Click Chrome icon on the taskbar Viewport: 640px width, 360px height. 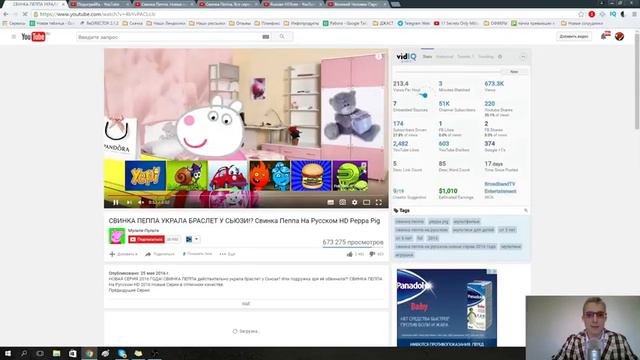[x=89, y=353]
